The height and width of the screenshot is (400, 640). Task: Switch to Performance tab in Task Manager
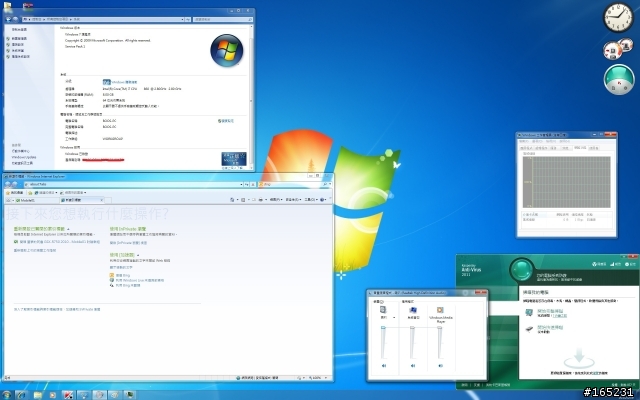565,148
